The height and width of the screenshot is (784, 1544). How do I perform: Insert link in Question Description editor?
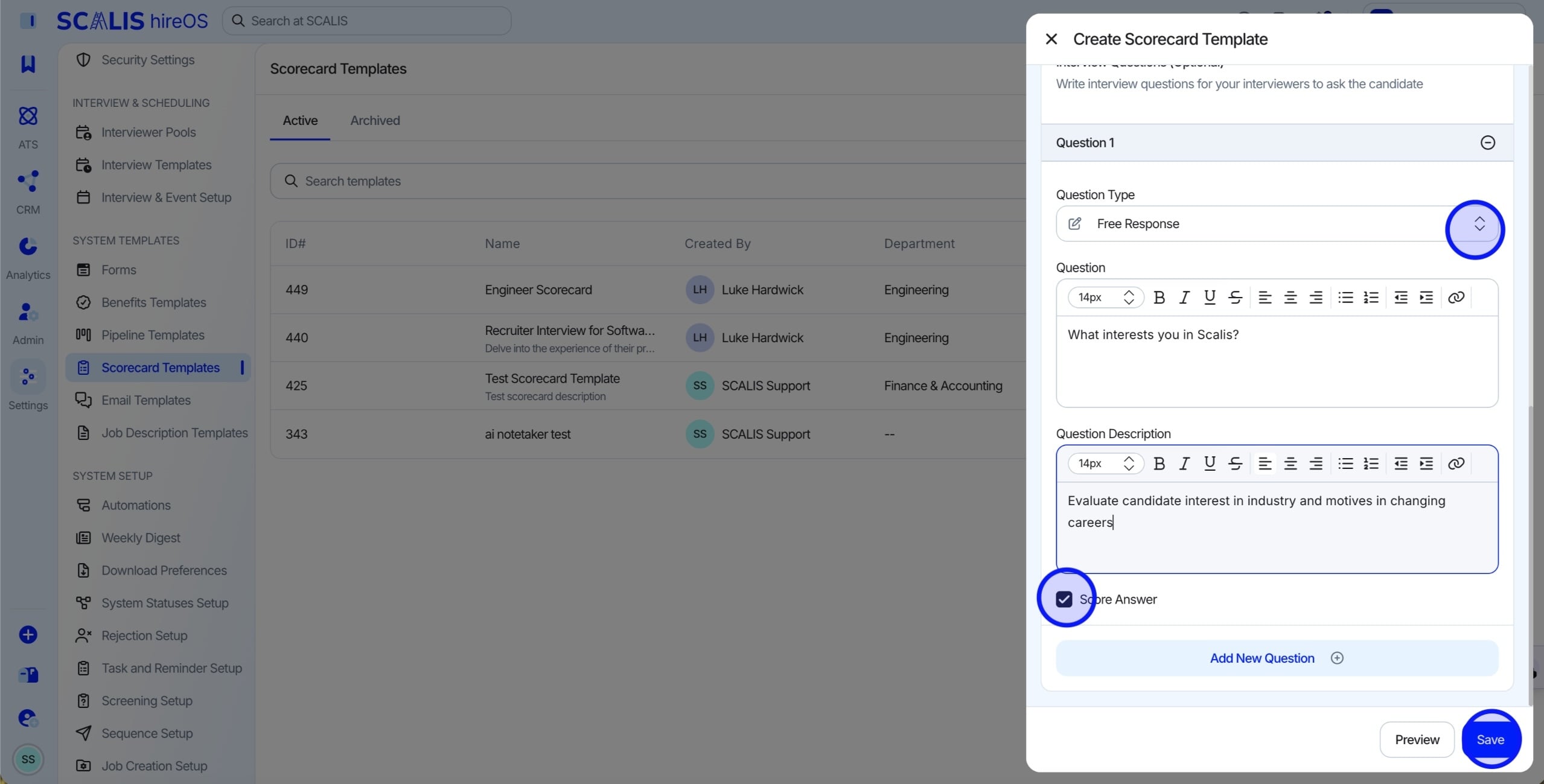[x=1456, y=463]
